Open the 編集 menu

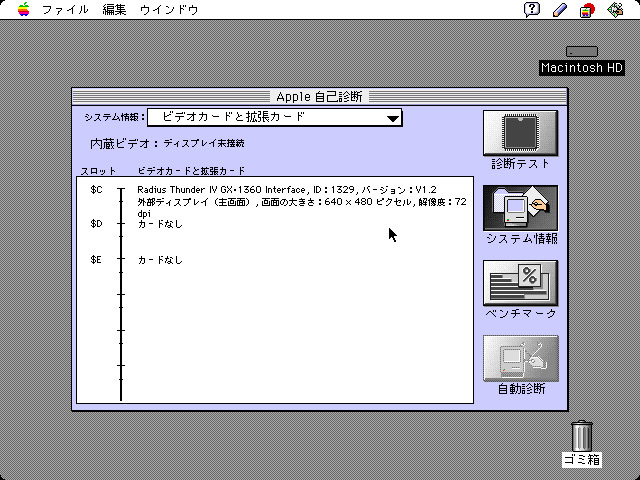[114, 9]
